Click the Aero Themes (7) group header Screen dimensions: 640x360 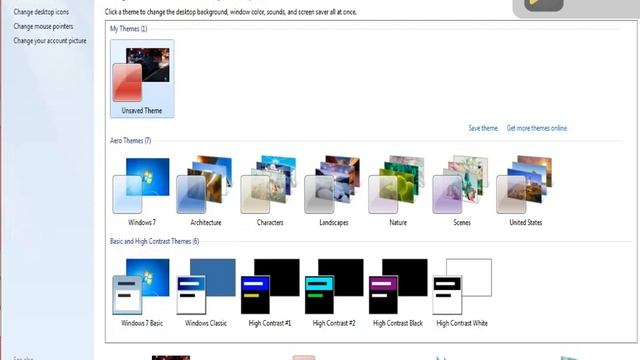click(x=130, y=140)
